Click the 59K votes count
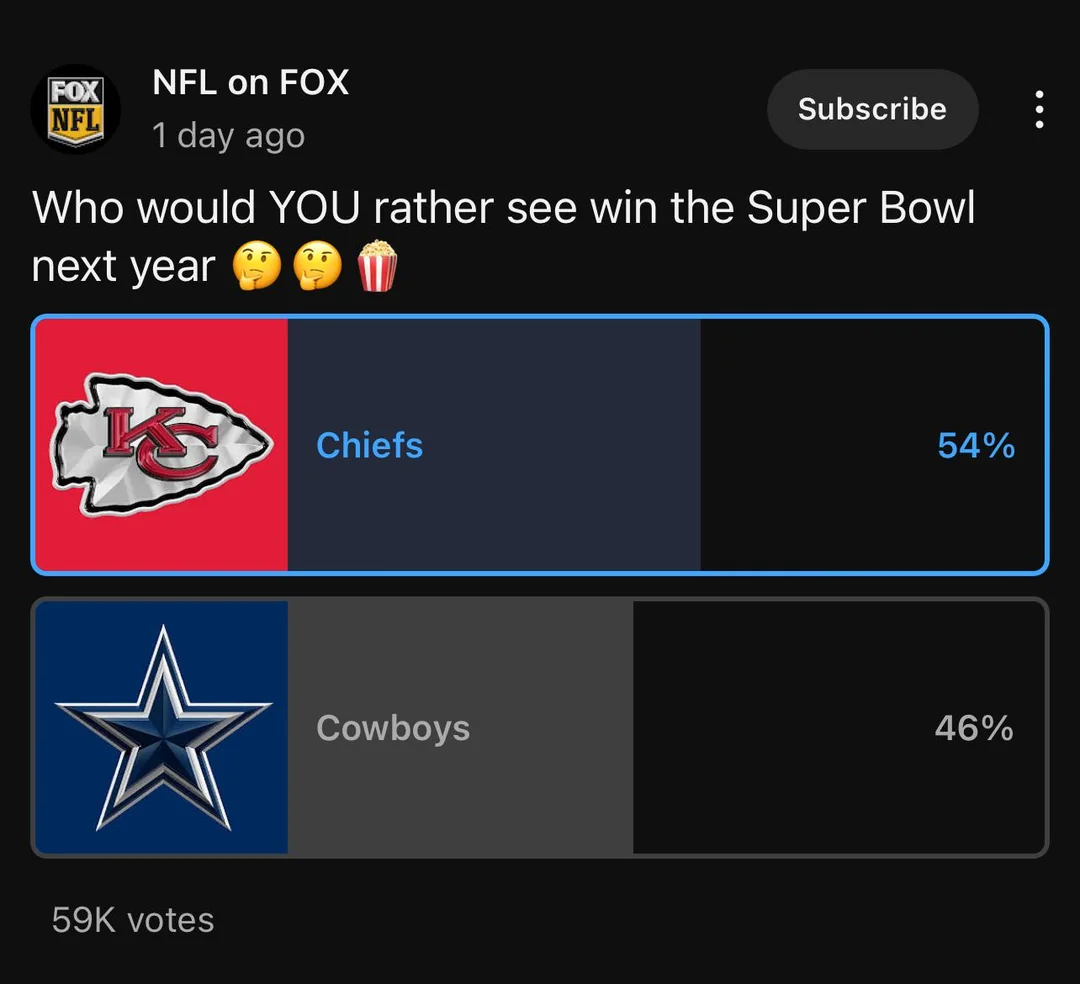Viewport: 1080px width, 984px height. [x=133, y=920]
